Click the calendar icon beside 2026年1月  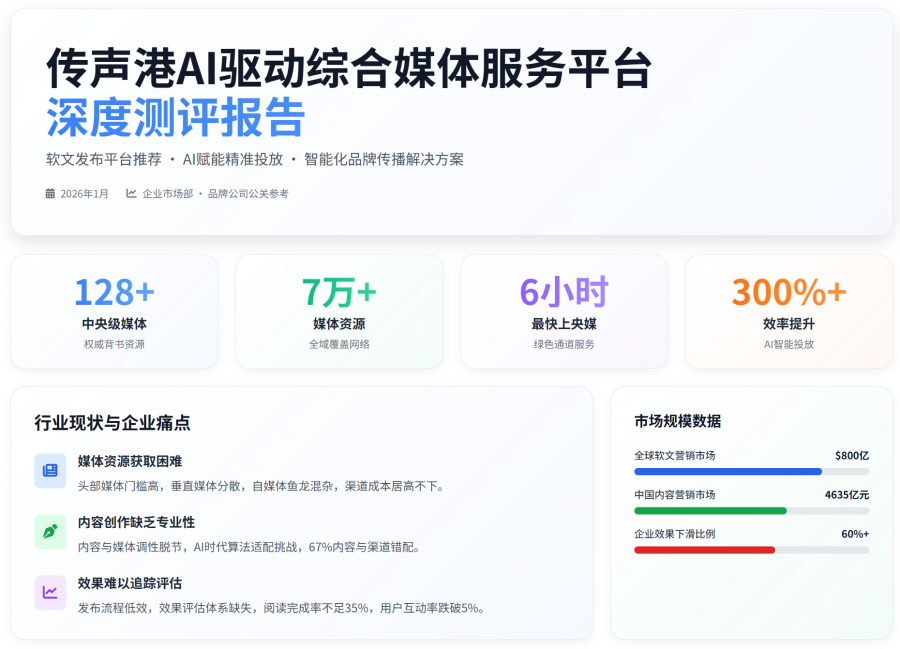(50, 194)
